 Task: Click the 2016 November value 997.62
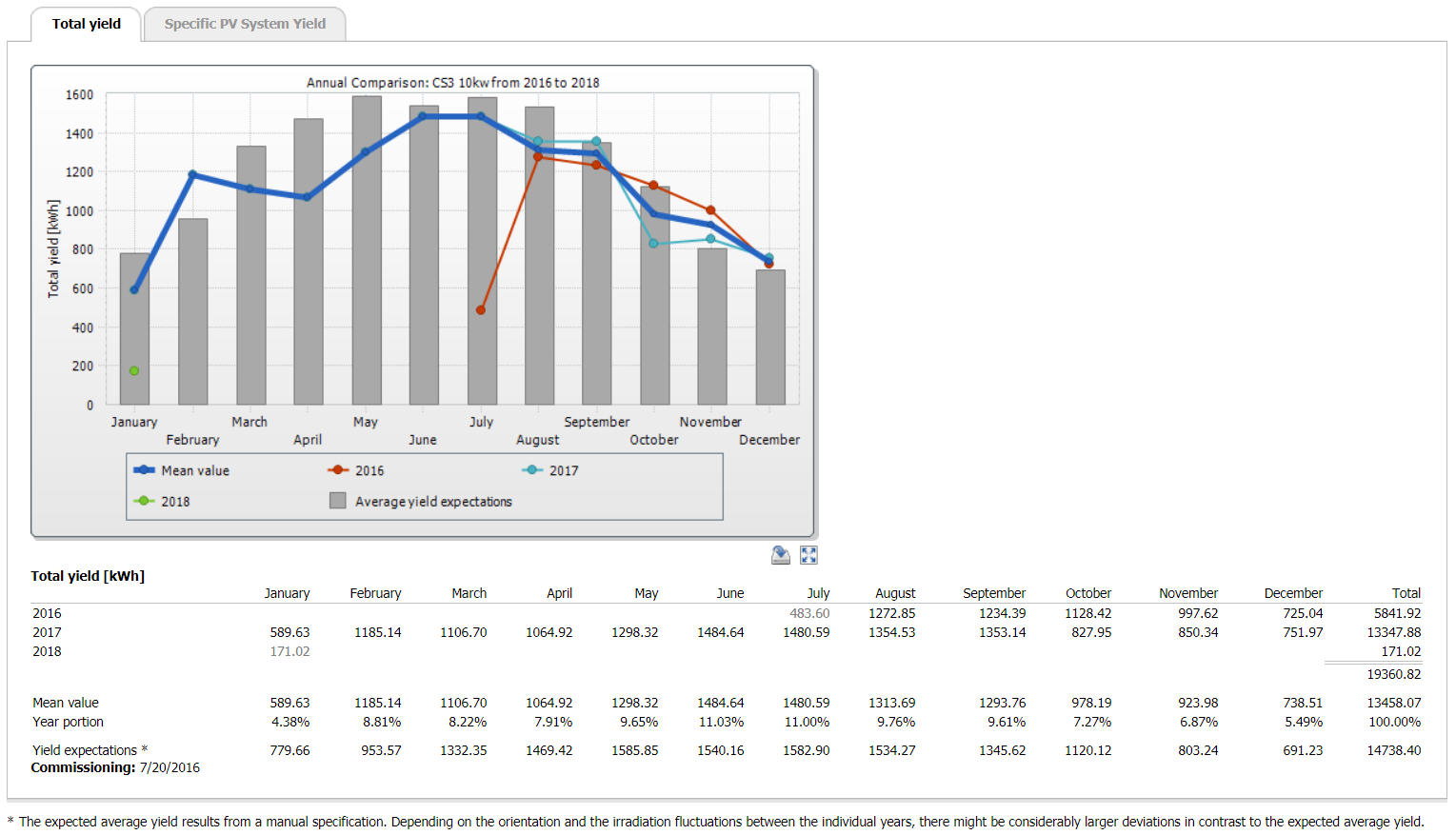coord(1198,613)
